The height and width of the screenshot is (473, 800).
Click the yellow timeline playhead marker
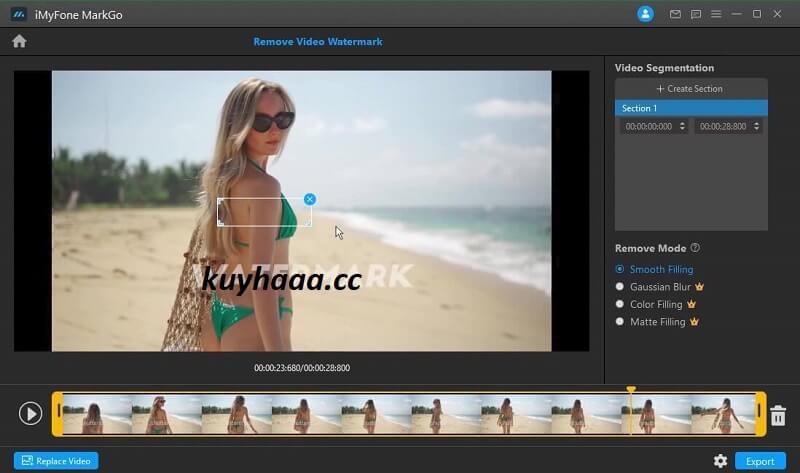(x=631, y=390)
